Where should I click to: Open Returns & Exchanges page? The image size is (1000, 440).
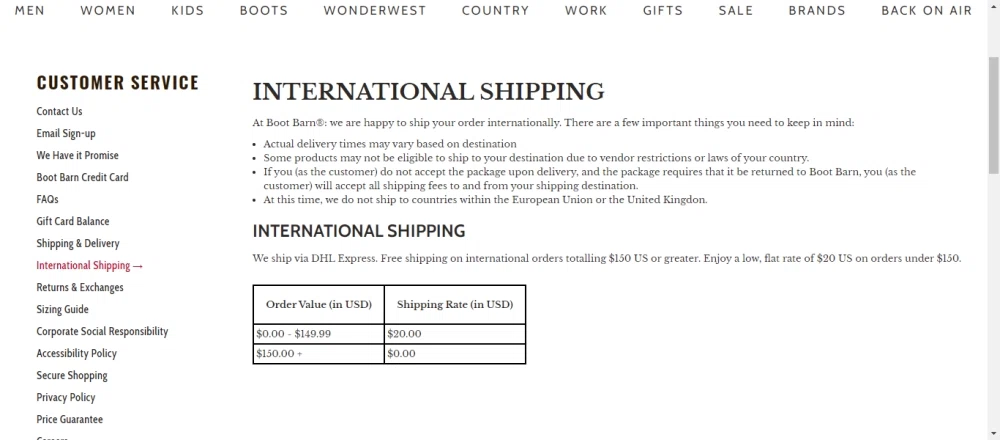(80, 287)
